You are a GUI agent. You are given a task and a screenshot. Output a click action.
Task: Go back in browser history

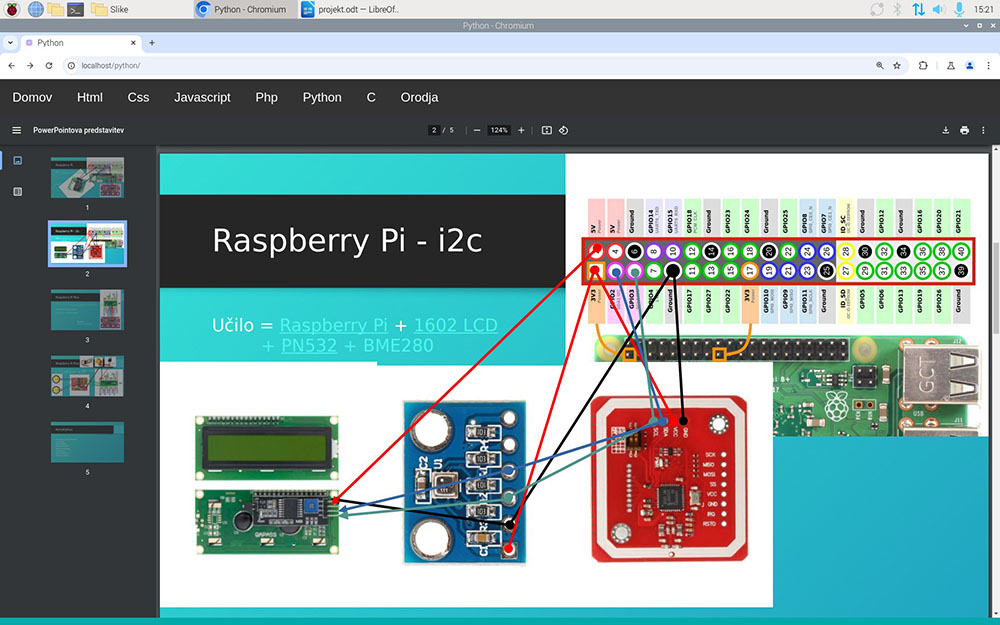pos(11,65)
